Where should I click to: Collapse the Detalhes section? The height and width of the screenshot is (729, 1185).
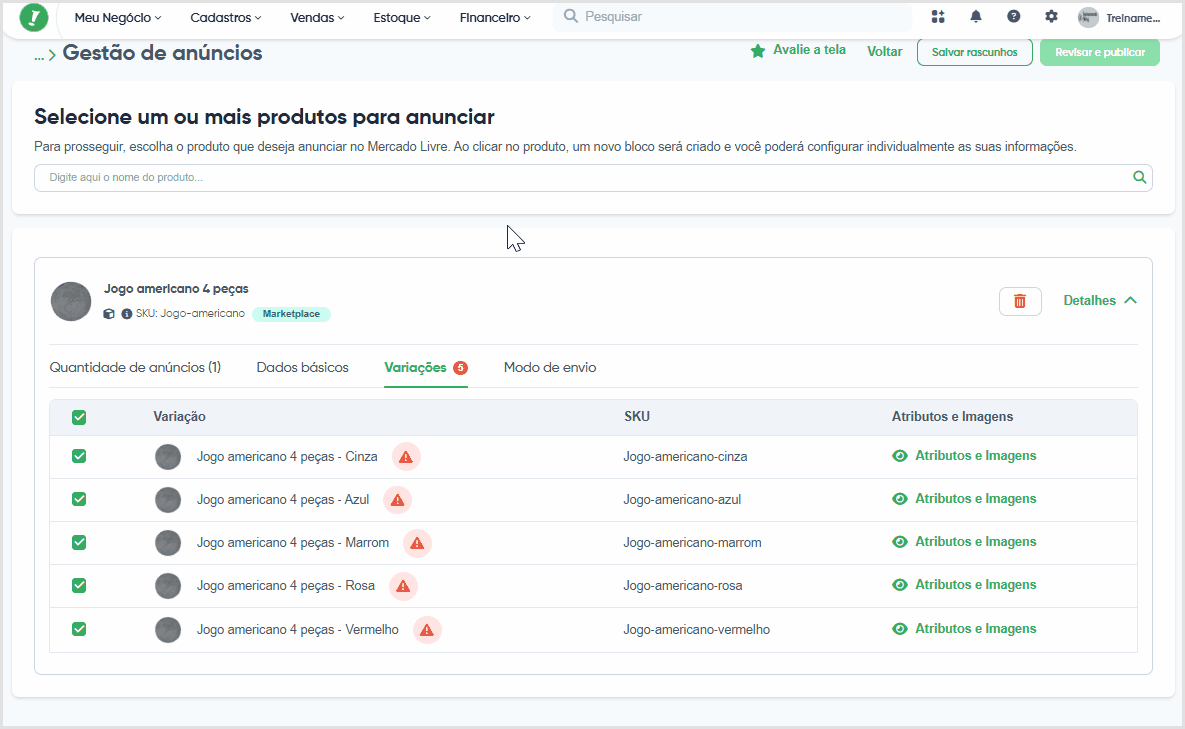click(x=1100, y=301)
